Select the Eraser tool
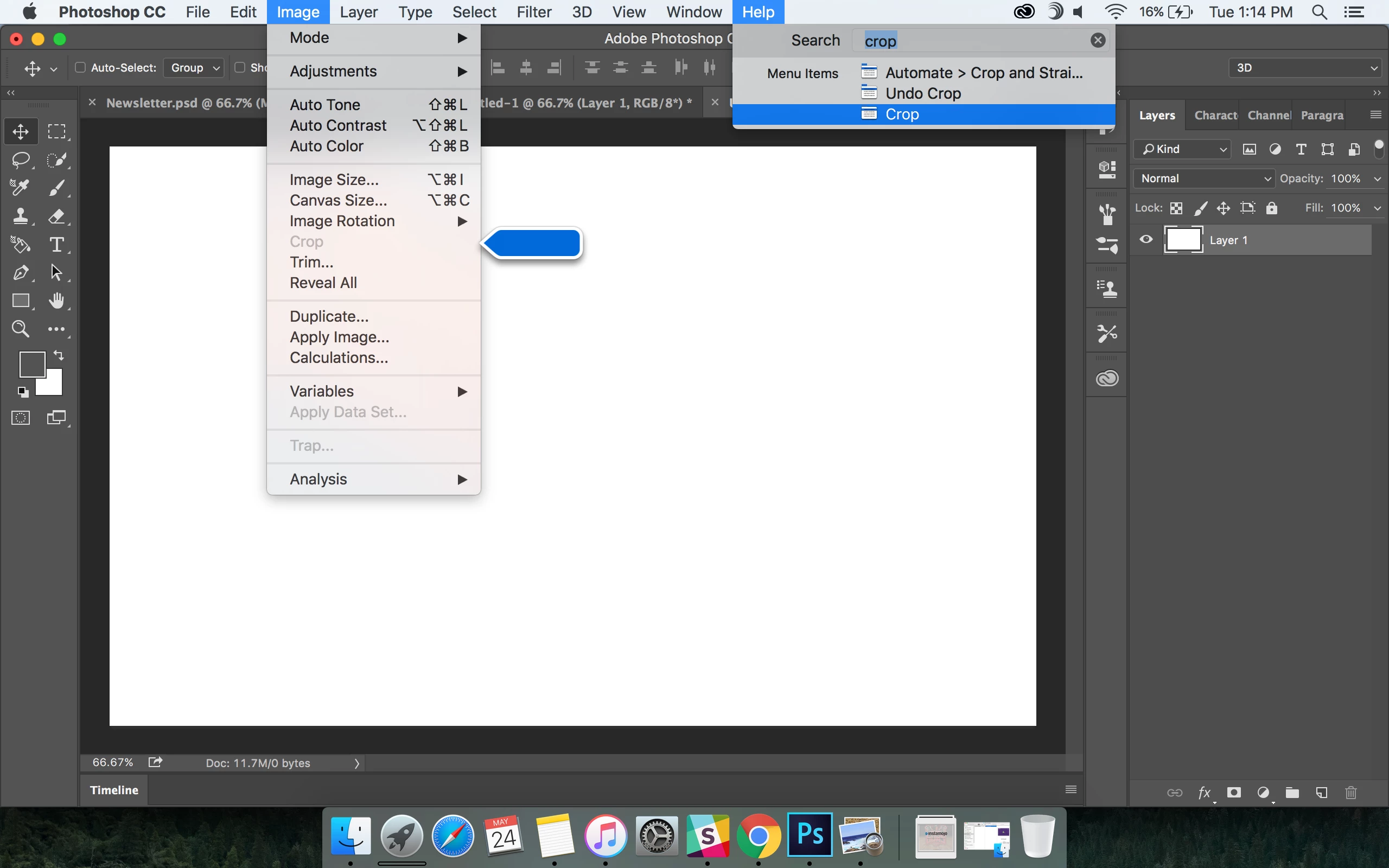The height and width of the screenshot is (868, 1389). coord(56,216)
